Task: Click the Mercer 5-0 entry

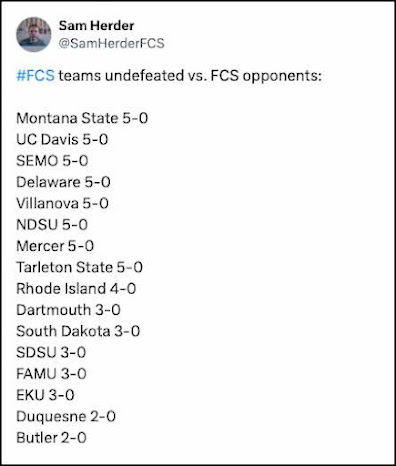Action: tap(55, 246)
